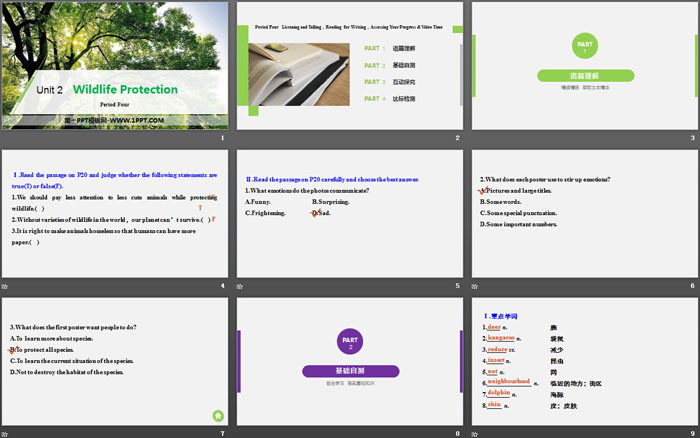Select slide 8 with the purple PART 2 circle

coord(350,361)
